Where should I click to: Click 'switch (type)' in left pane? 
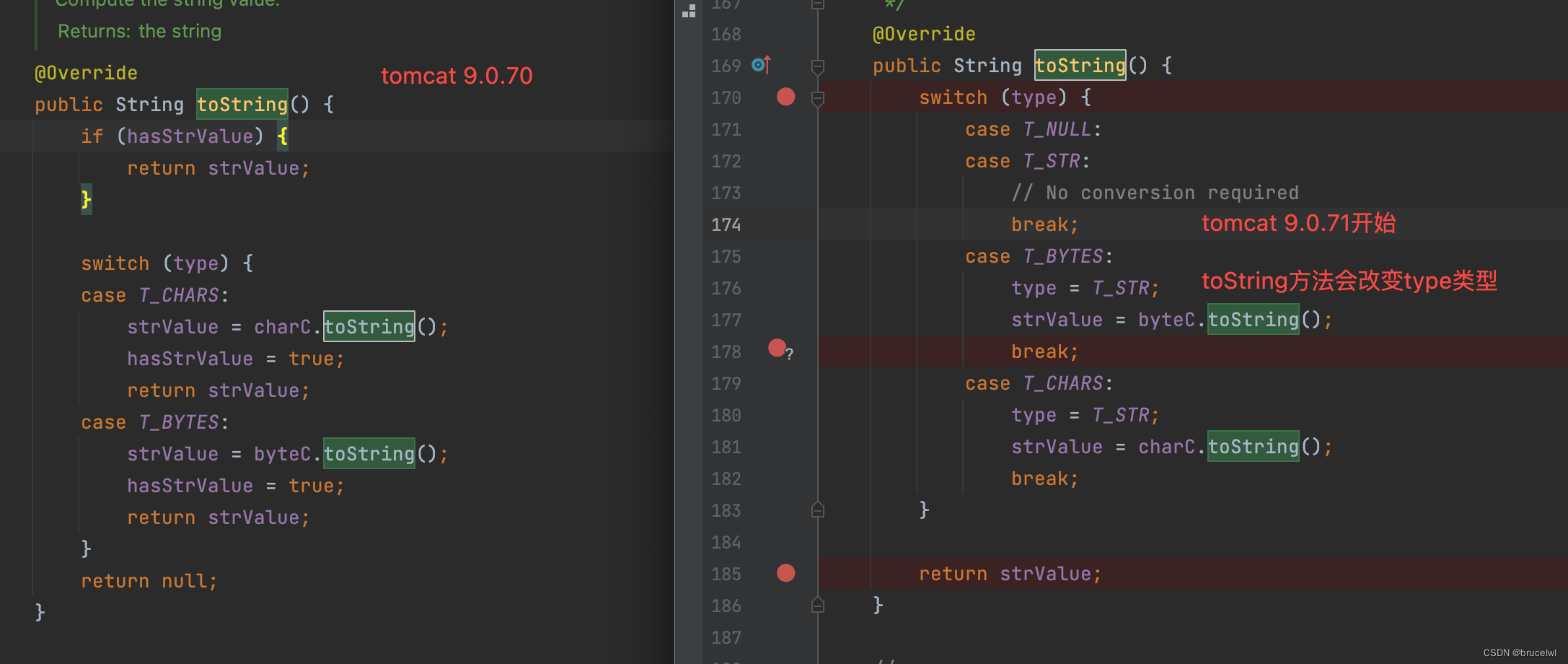(x=155, y=263)
